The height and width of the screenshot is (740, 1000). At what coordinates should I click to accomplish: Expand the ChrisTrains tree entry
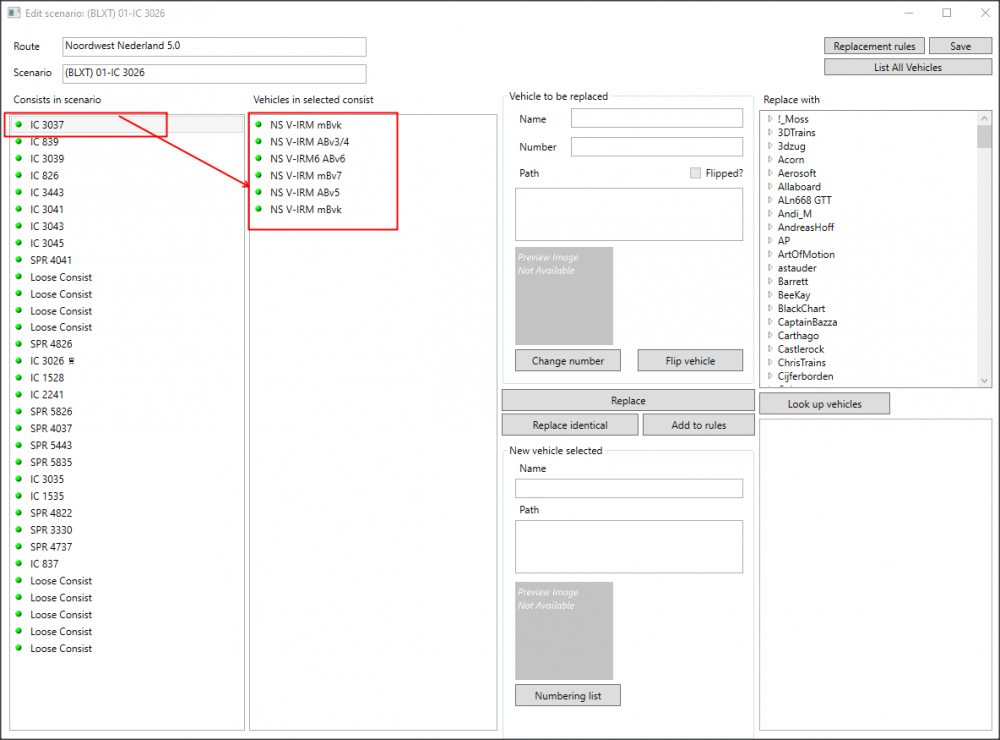[x=770, y=363]
